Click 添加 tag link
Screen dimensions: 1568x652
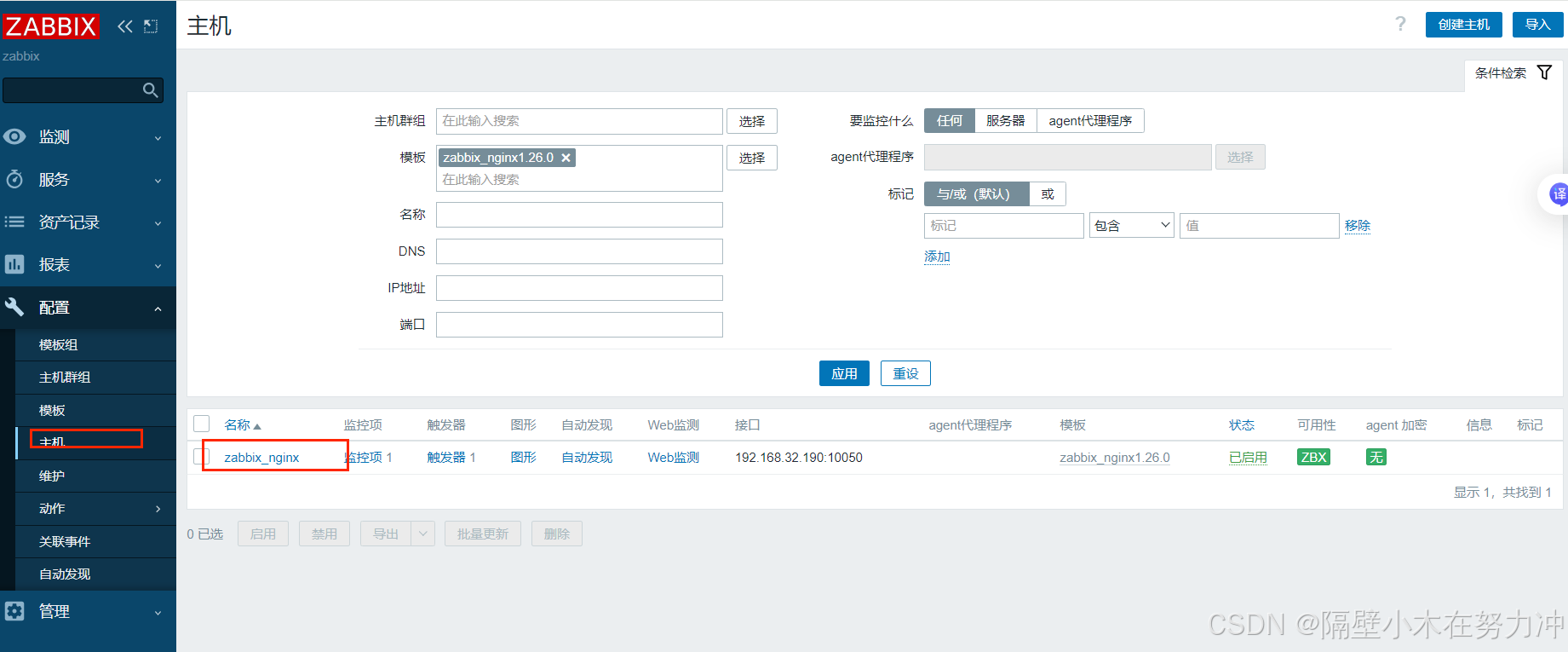click(937, 257)
